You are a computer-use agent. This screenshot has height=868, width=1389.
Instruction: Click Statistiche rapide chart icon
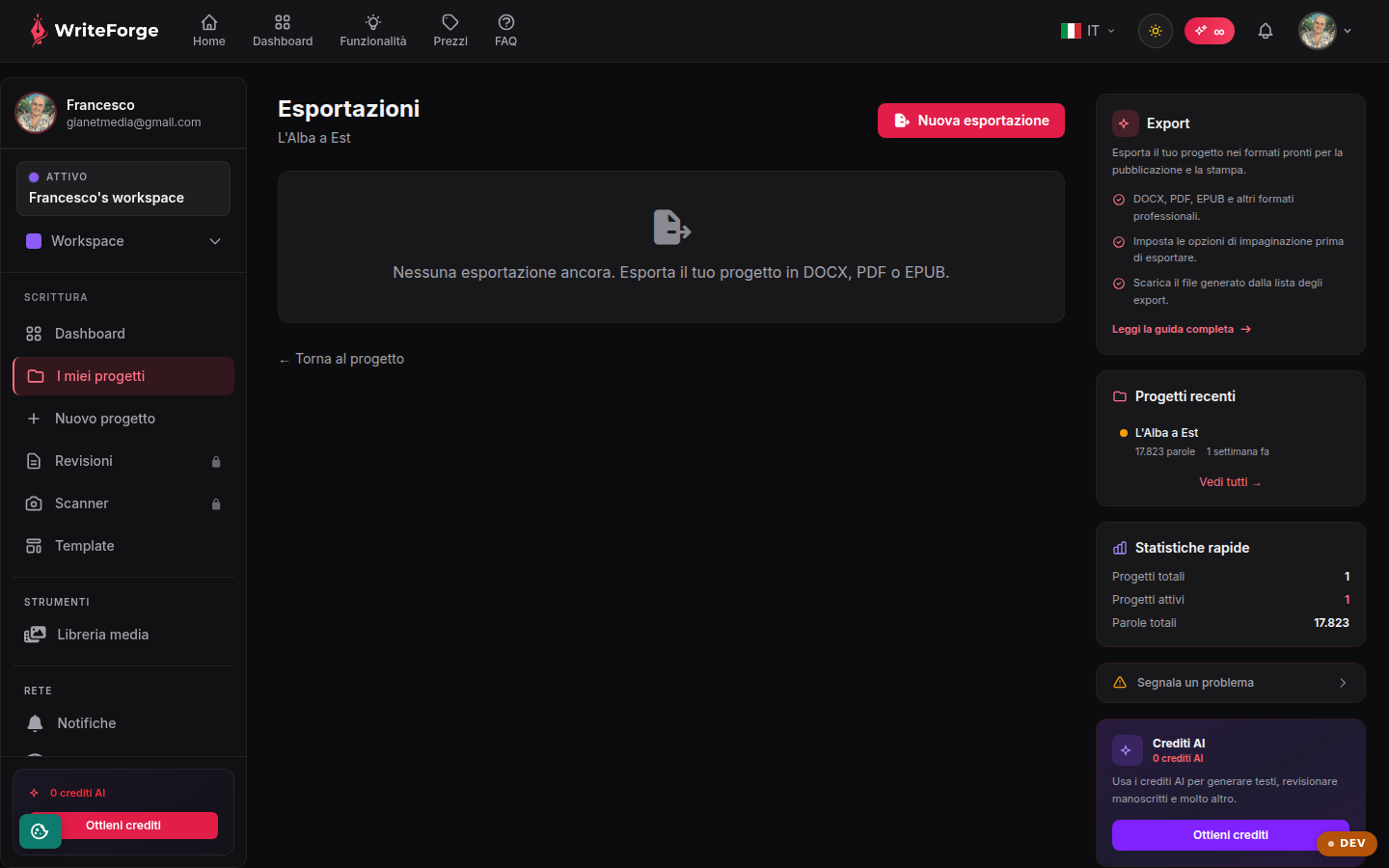[1120, 548]
